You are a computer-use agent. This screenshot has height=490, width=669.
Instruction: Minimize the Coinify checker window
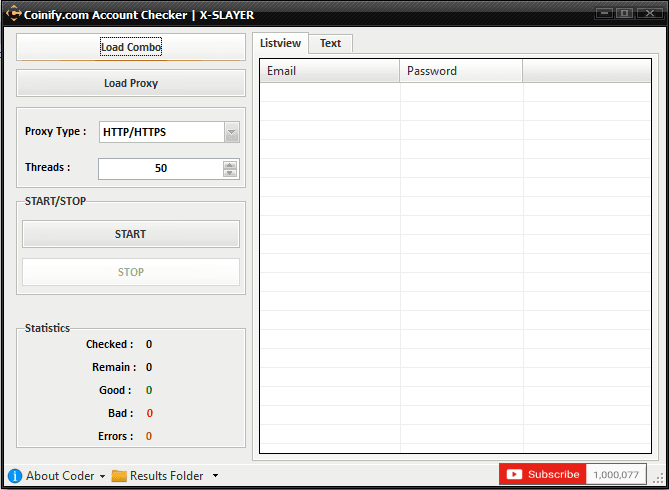click(604, 13)
